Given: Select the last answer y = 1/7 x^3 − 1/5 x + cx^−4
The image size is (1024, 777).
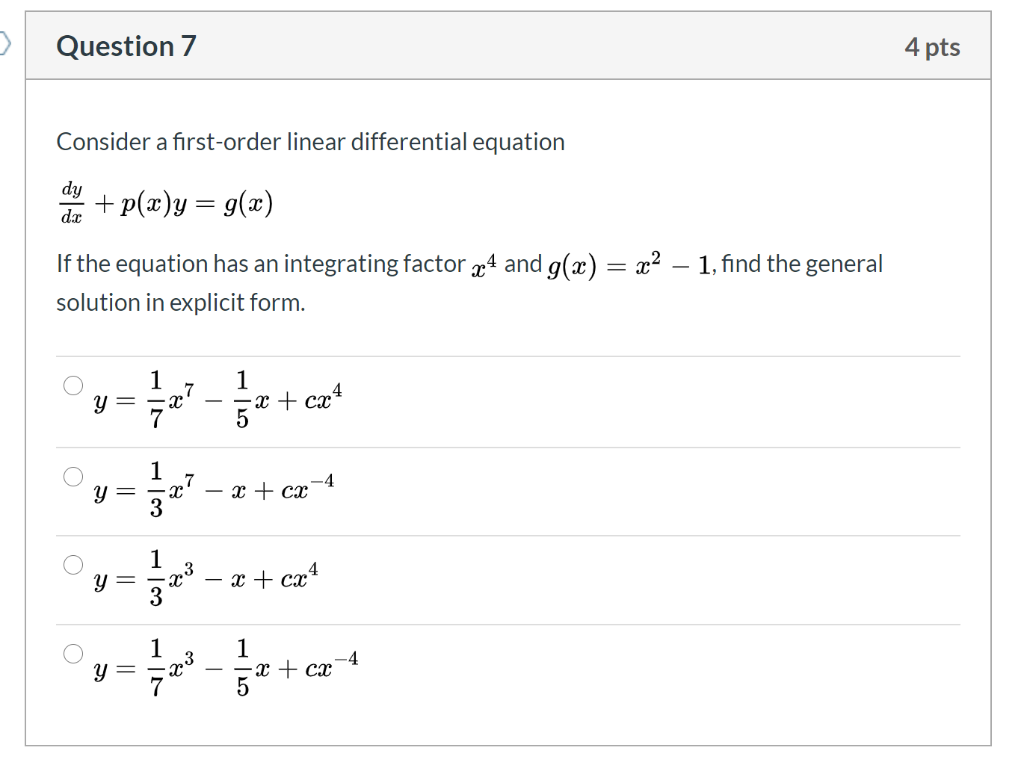Looking at the screenshot, I should tap(73, 654).
